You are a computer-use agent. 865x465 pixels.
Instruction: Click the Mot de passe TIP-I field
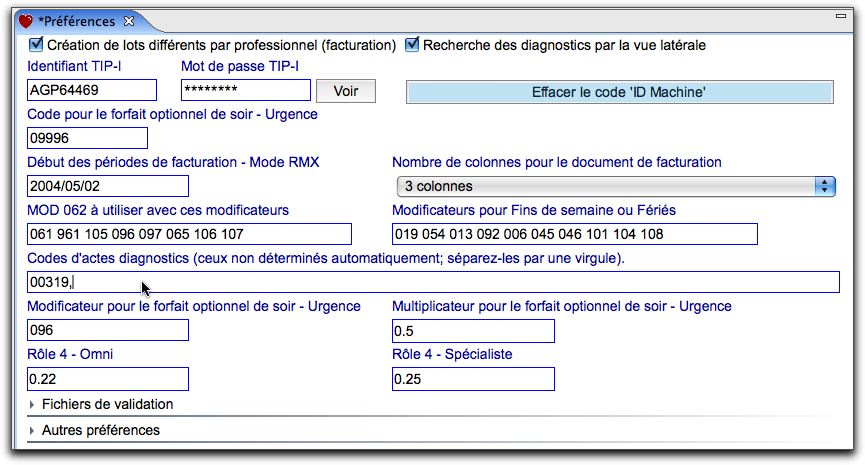[x=245, y=90]
